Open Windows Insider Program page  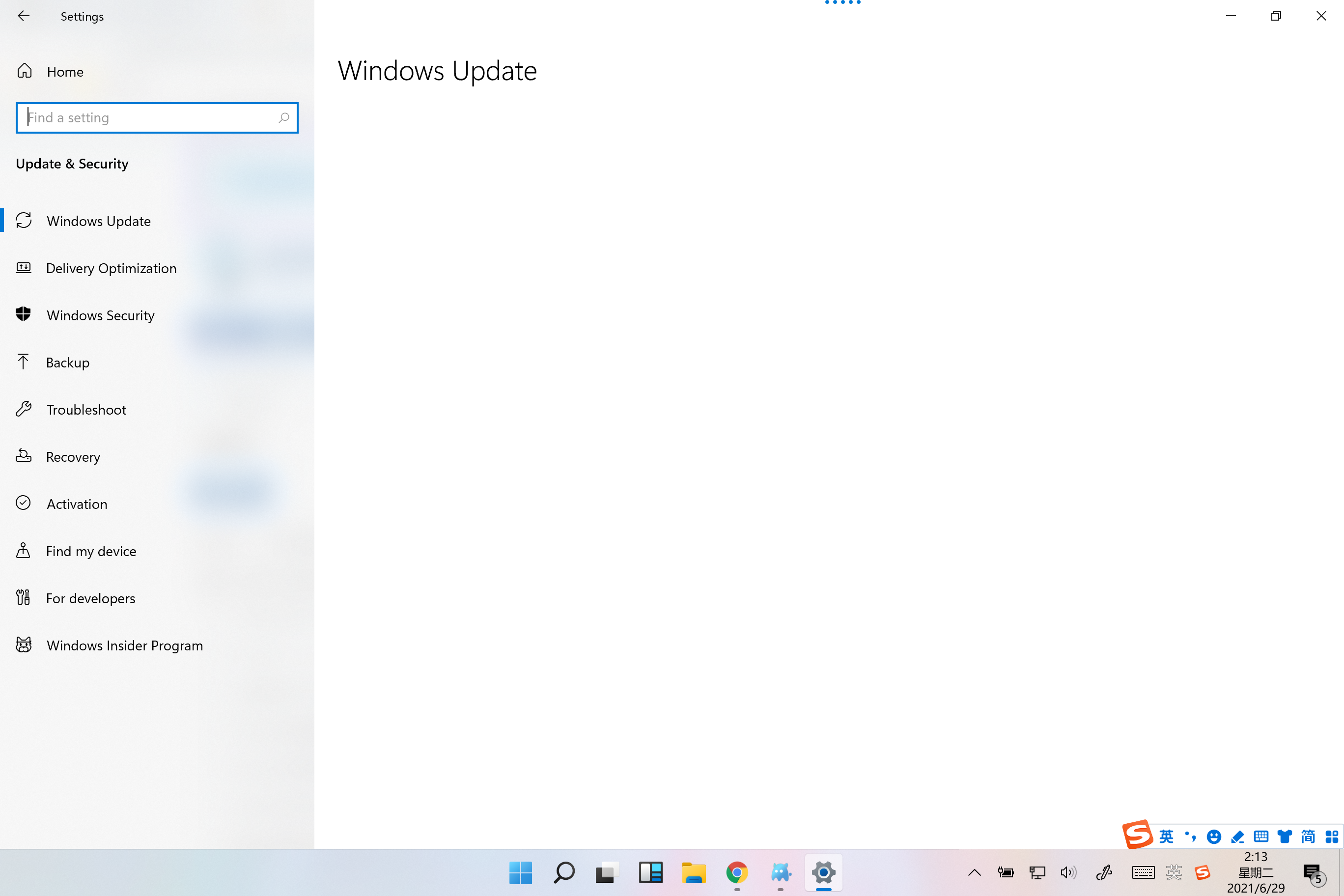point(124,645)
